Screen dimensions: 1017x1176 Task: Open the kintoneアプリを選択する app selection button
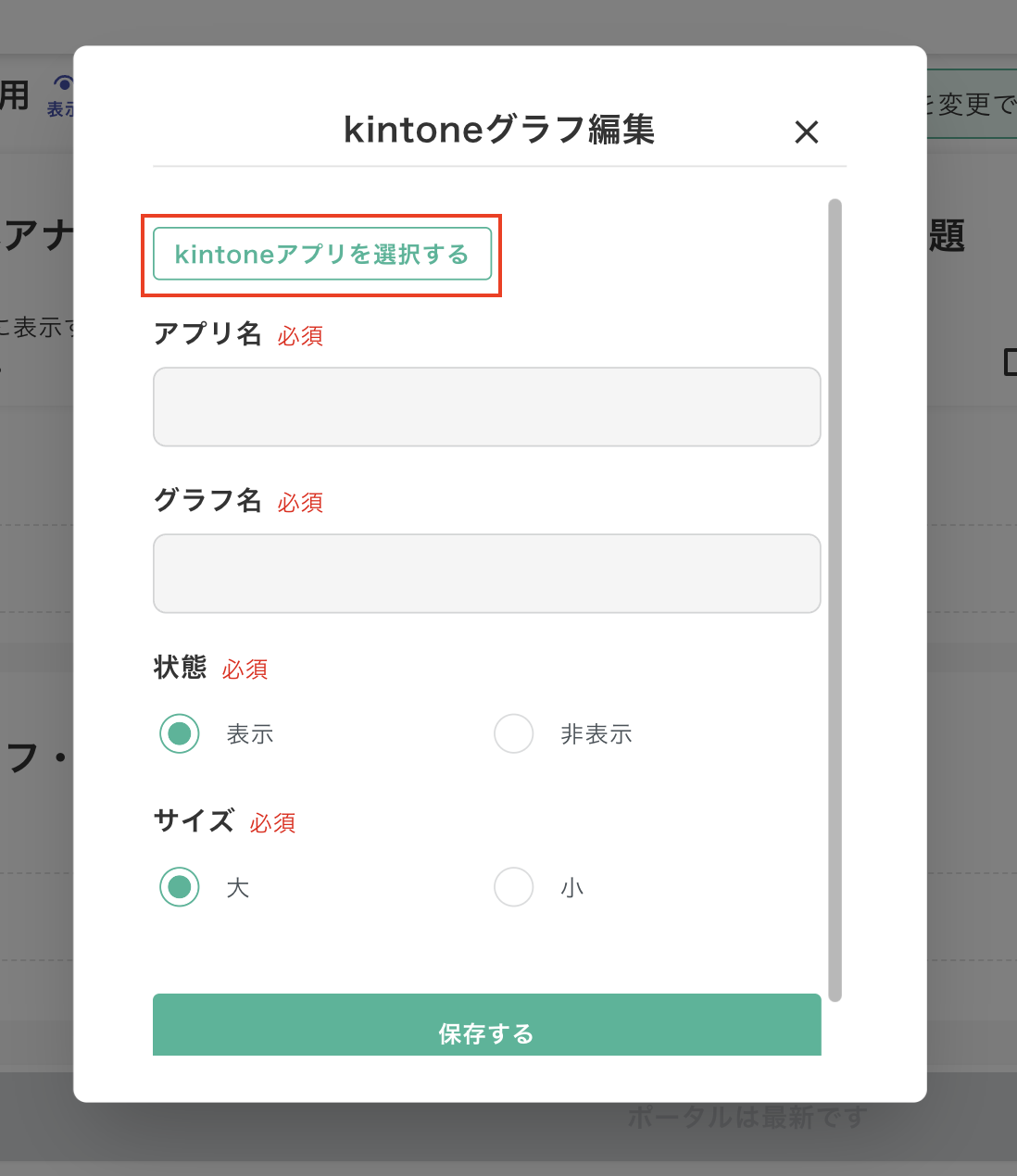[322, 254]
